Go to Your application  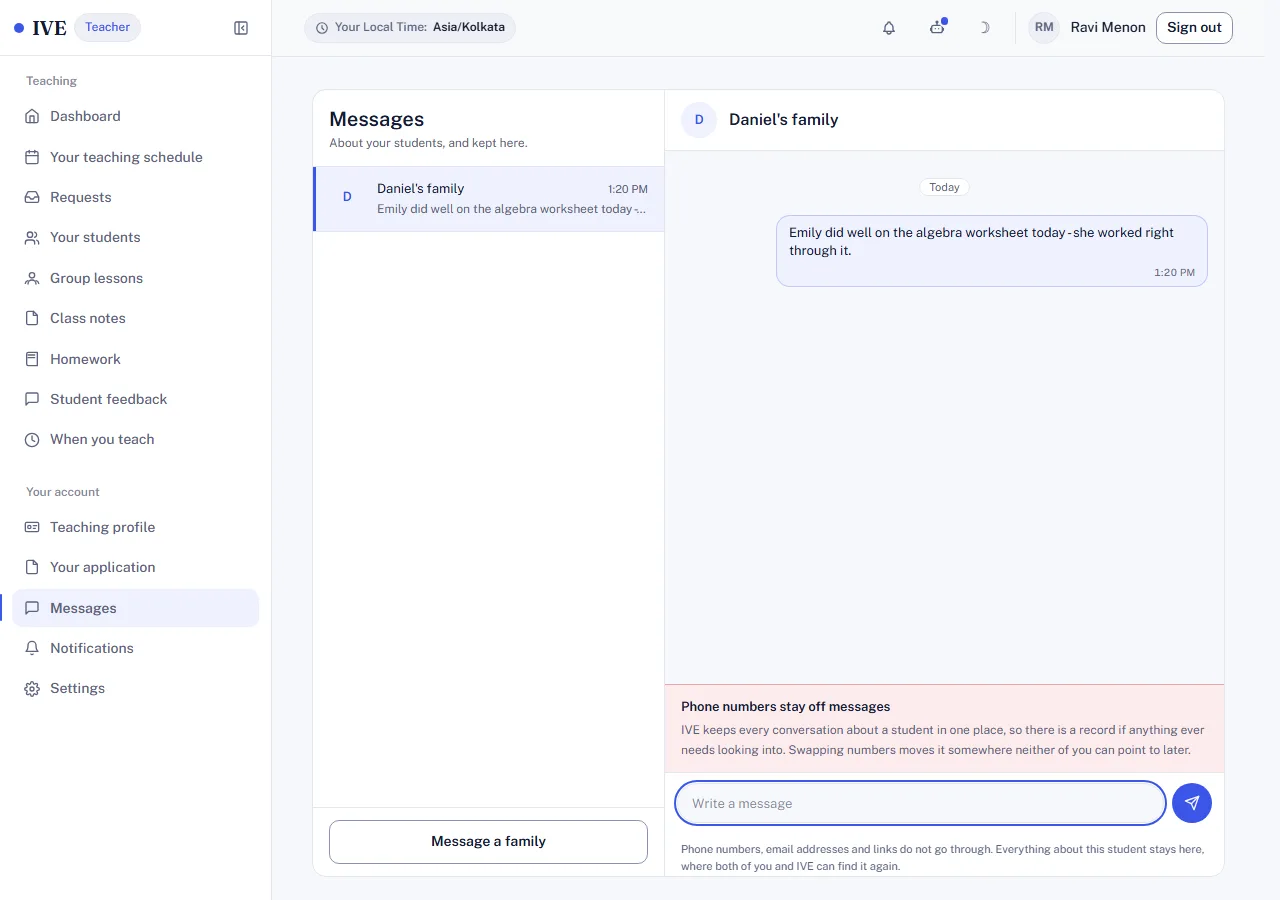[x=136, y=567]
